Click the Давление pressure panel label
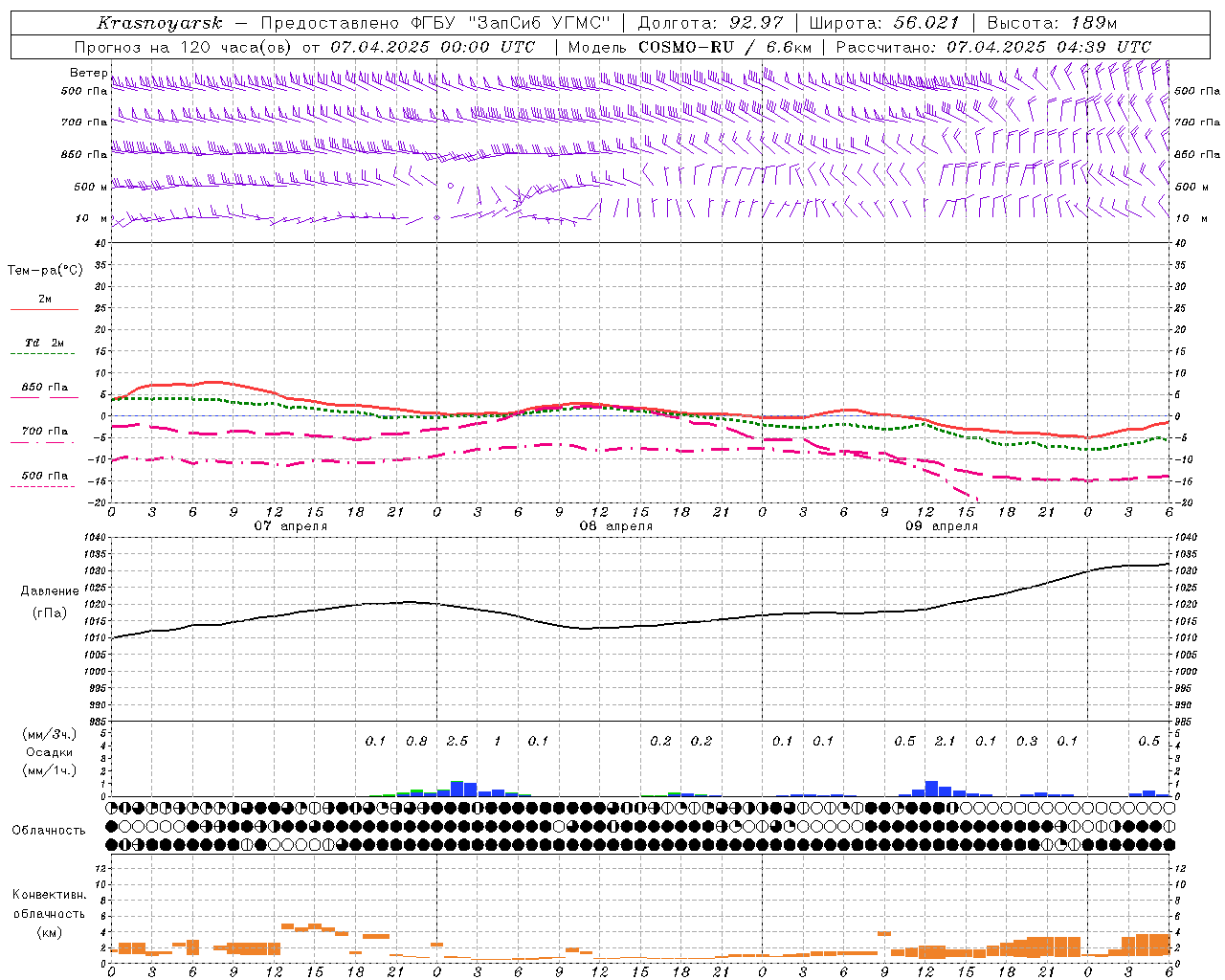The height and width of the screenshot is (980, 1225). click(x=50, y=591)
